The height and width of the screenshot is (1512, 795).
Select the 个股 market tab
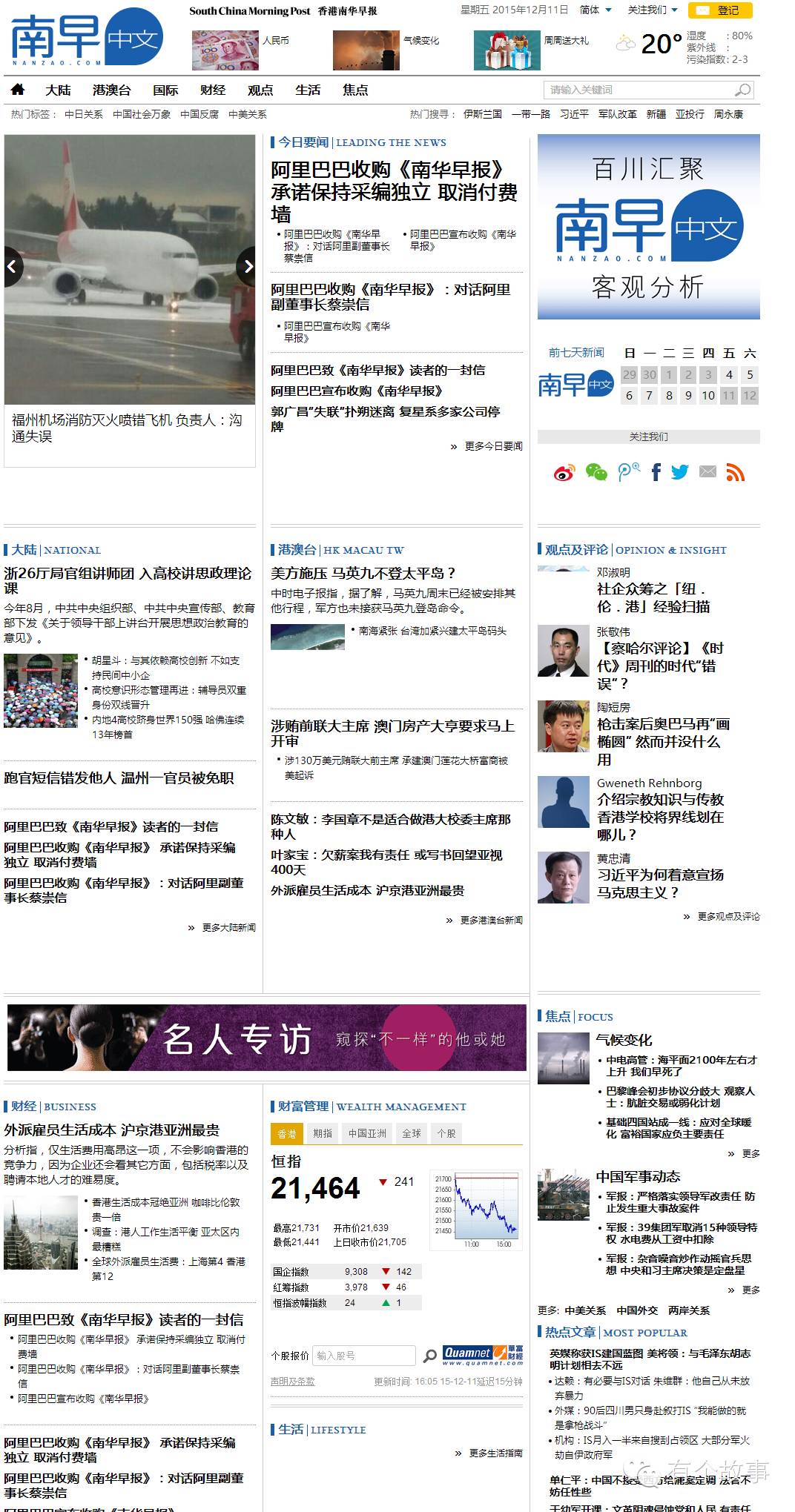click(446, 1133)
